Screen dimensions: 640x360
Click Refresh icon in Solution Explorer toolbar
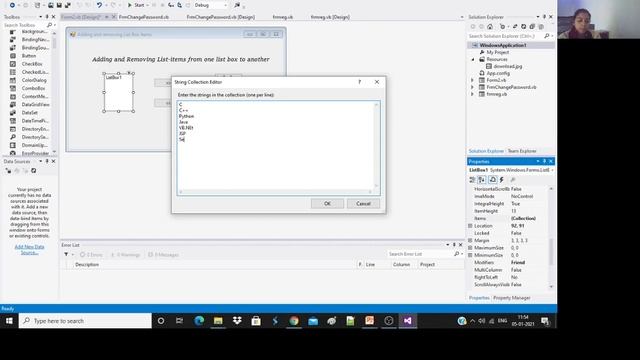pyautogui.click(x=524, y=27)
